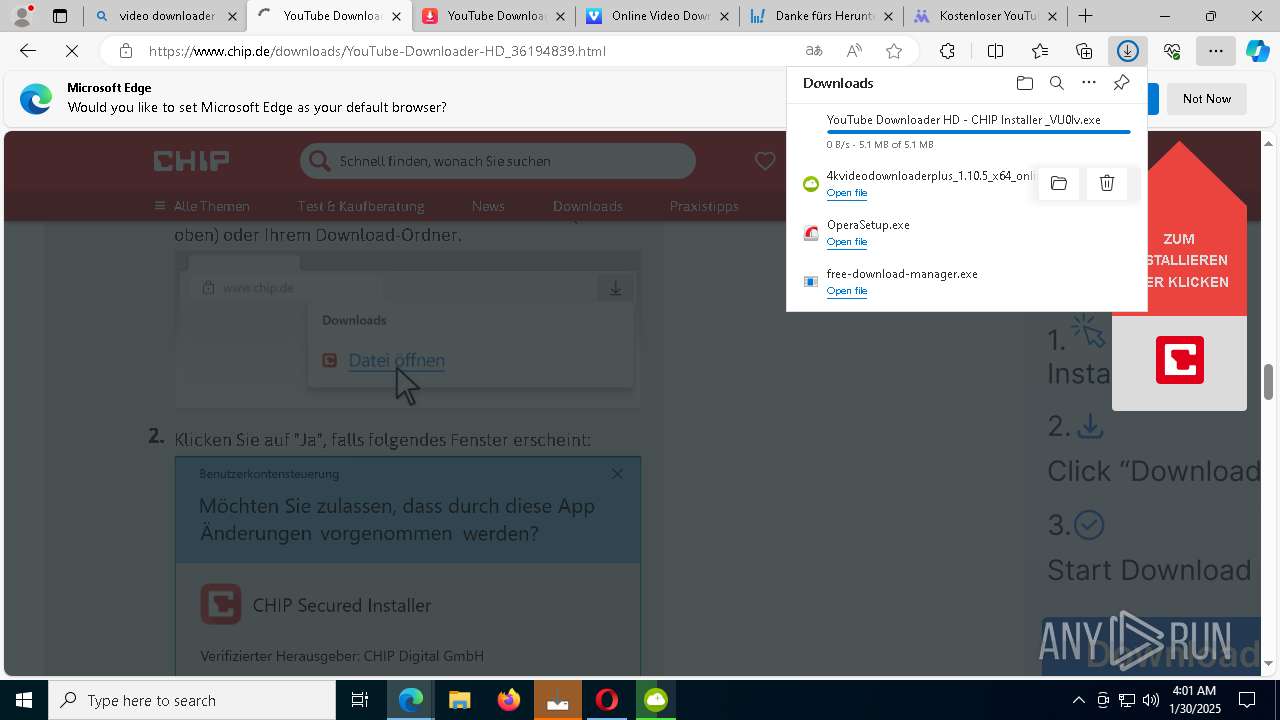
Task: Open file link for 4kvideodownloaderplus
Action: tap(846, 193)
